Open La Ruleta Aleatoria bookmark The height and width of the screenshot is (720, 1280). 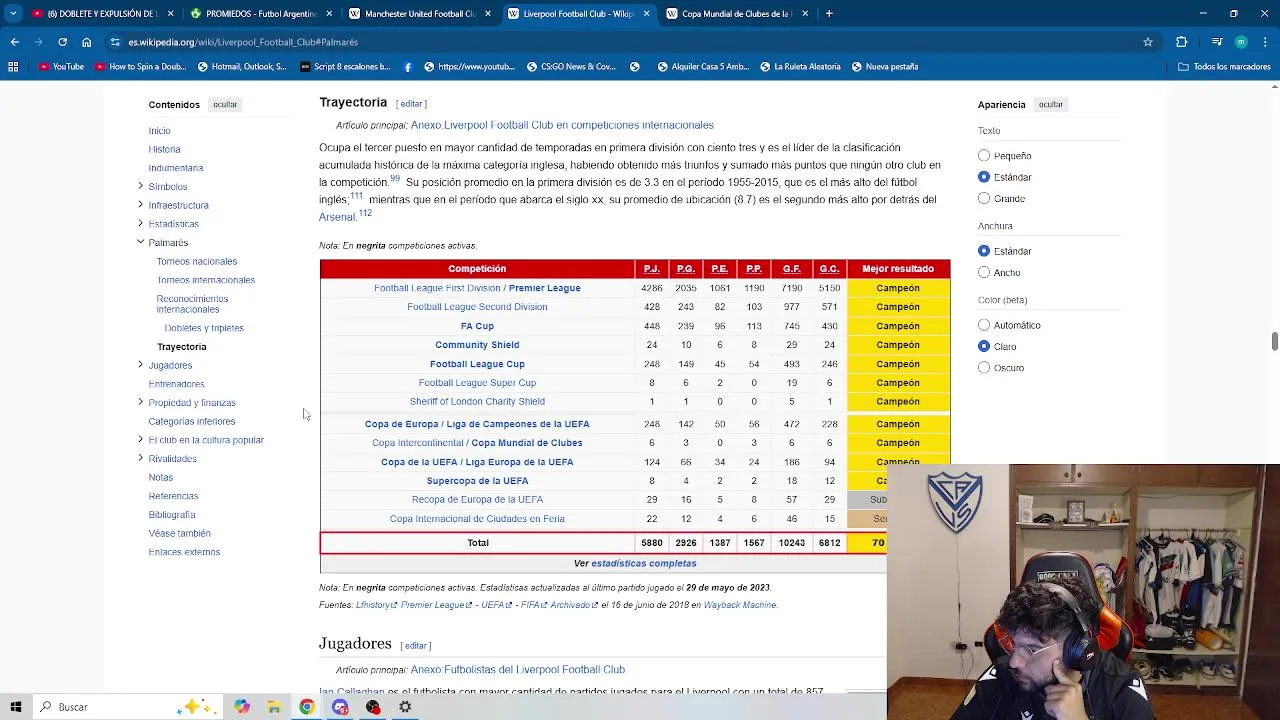[801, 67]
